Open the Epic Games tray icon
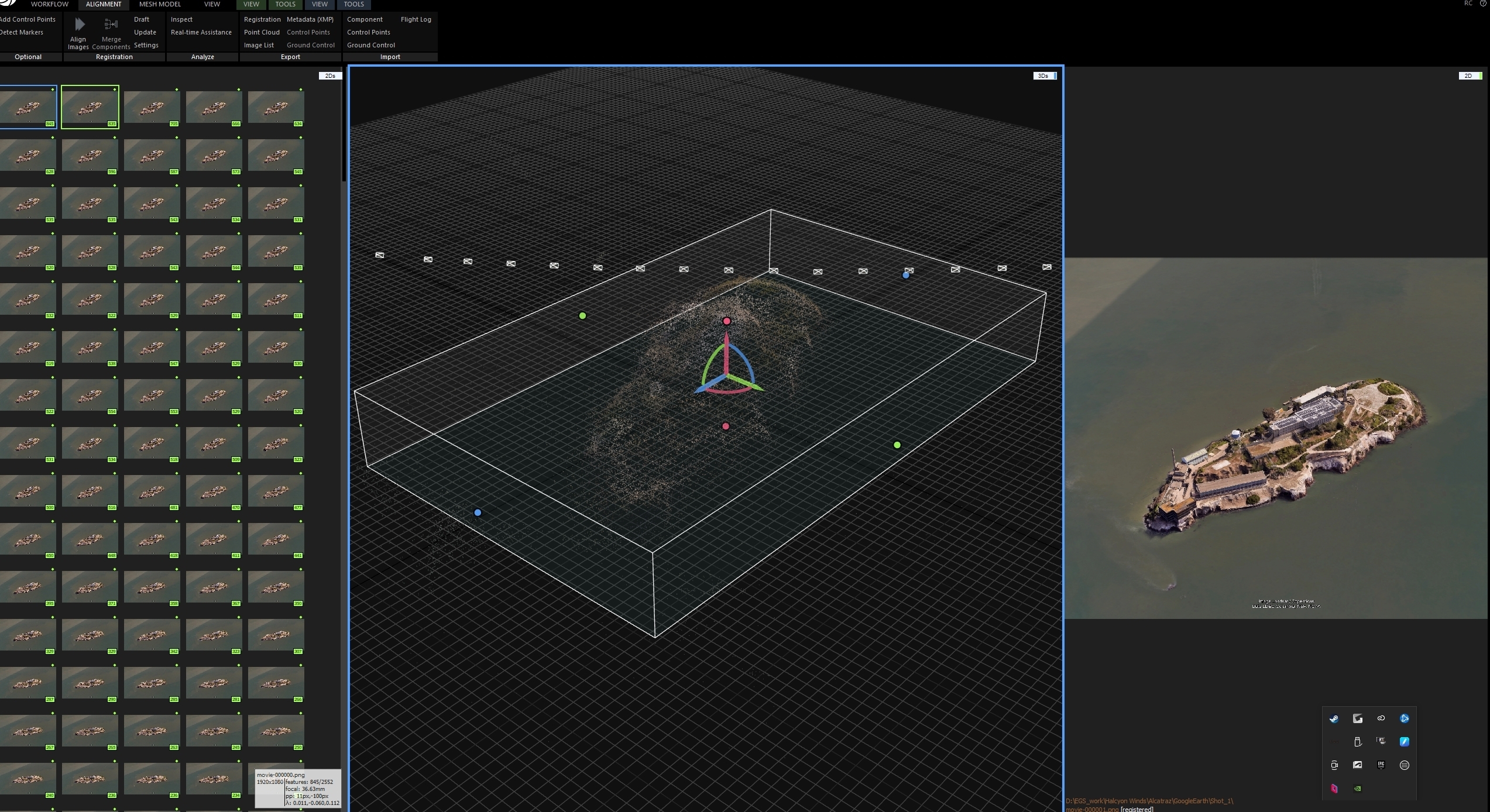The height and width of the screenshot is (812, 1490). 1381,765
